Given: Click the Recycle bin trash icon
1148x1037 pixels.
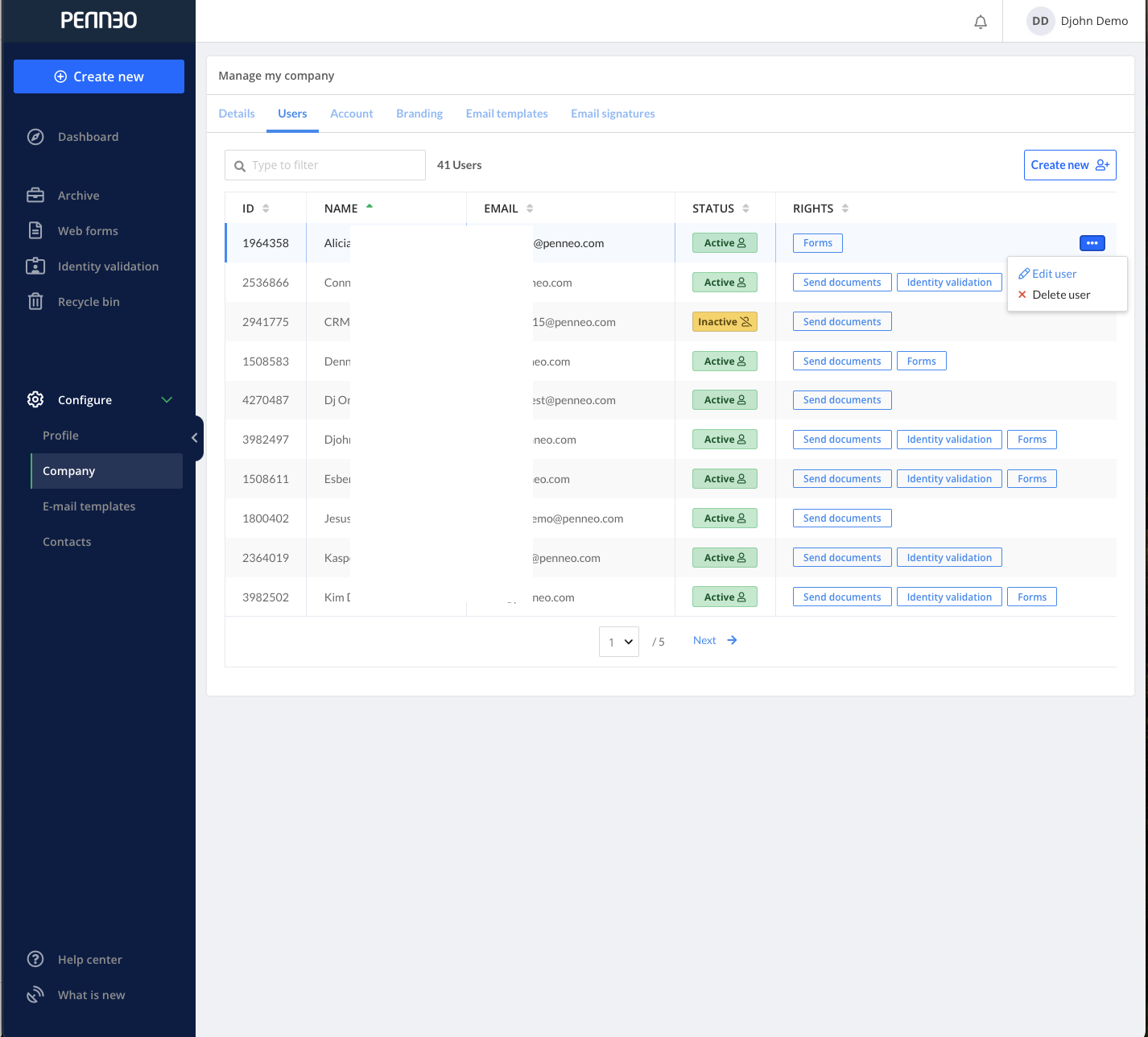Looking at the screenshot, I should [35, 302].
